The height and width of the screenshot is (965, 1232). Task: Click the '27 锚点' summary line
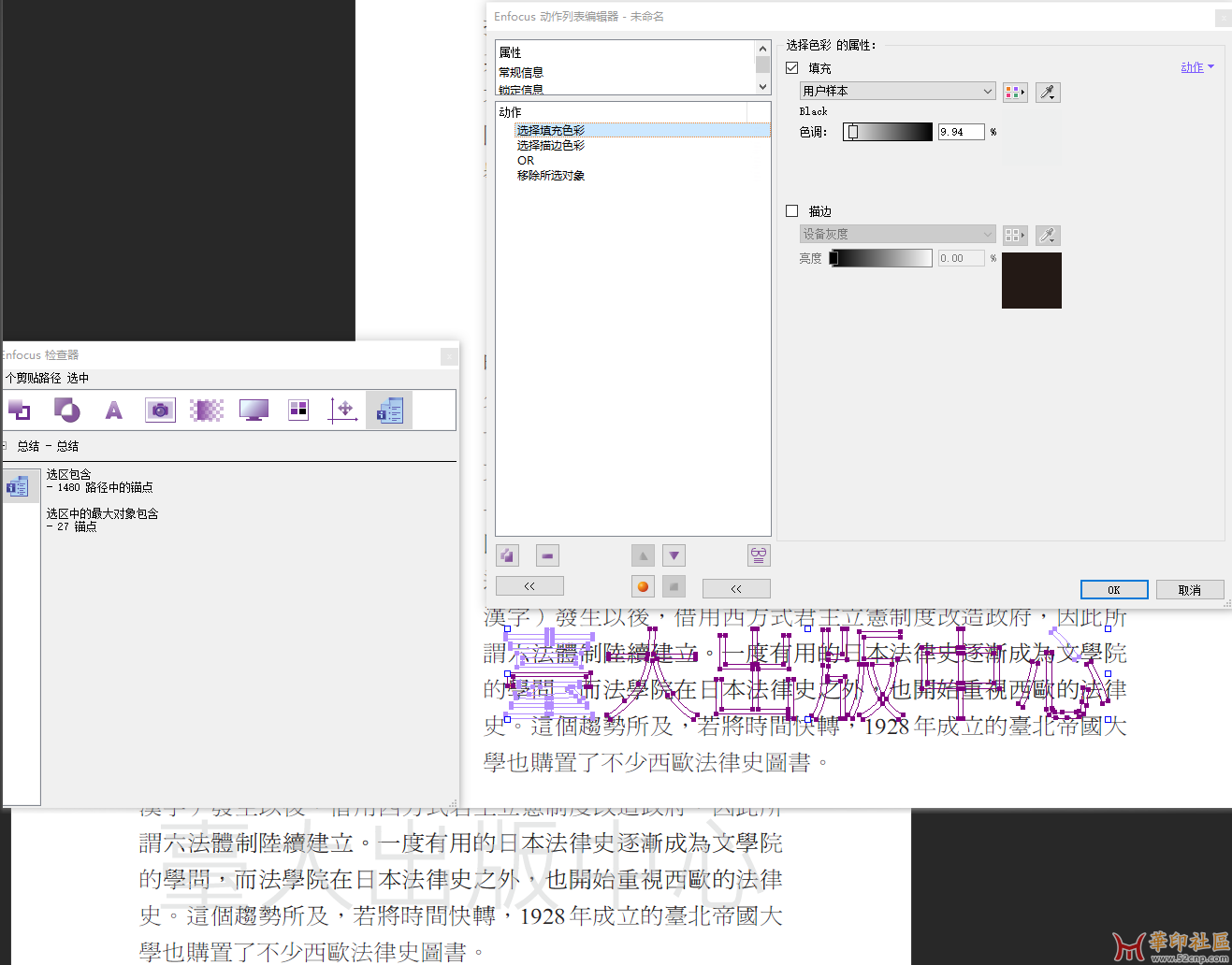(71, 526)
